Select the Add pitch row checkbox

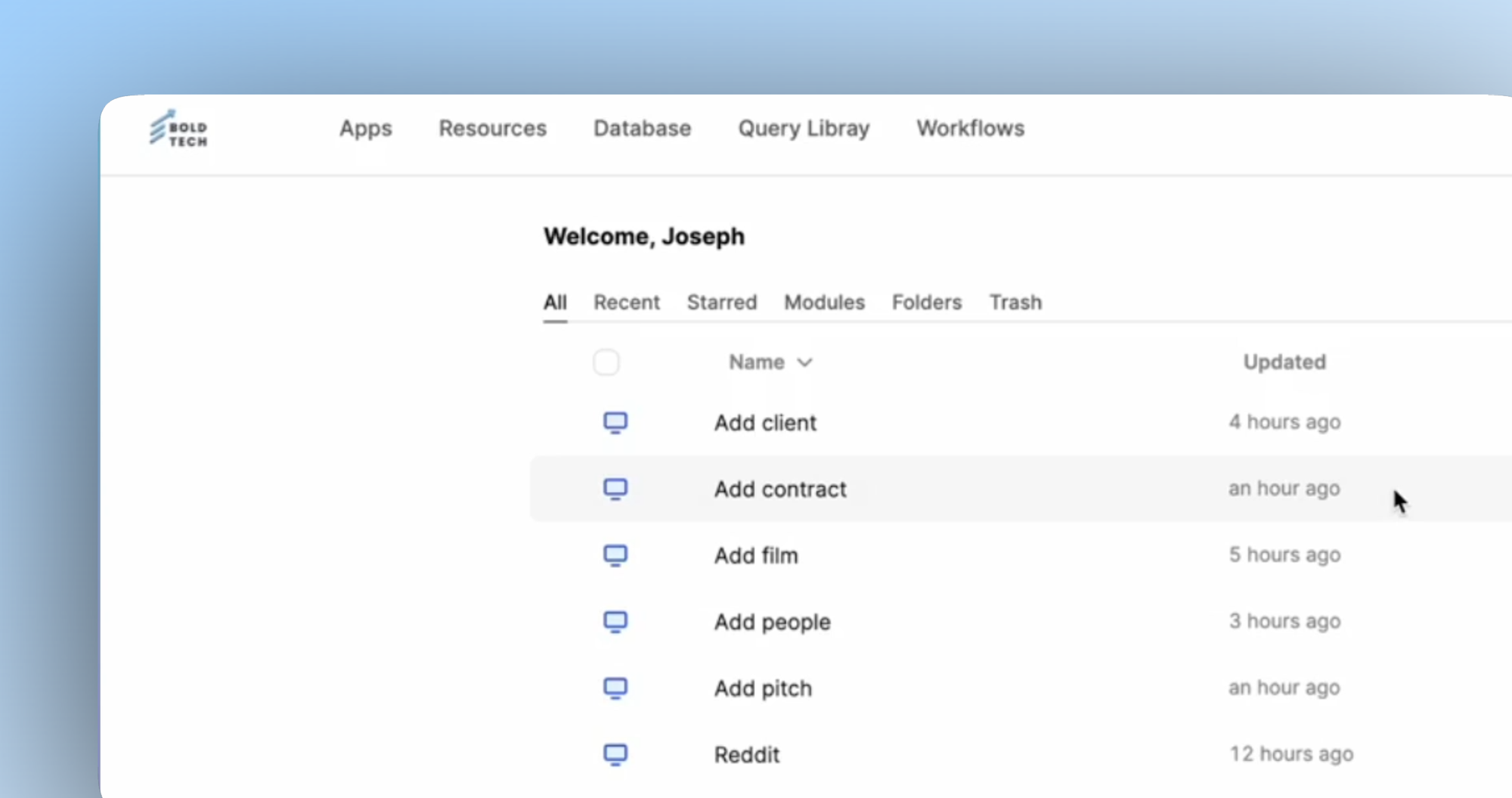click(x=606, y=688)
